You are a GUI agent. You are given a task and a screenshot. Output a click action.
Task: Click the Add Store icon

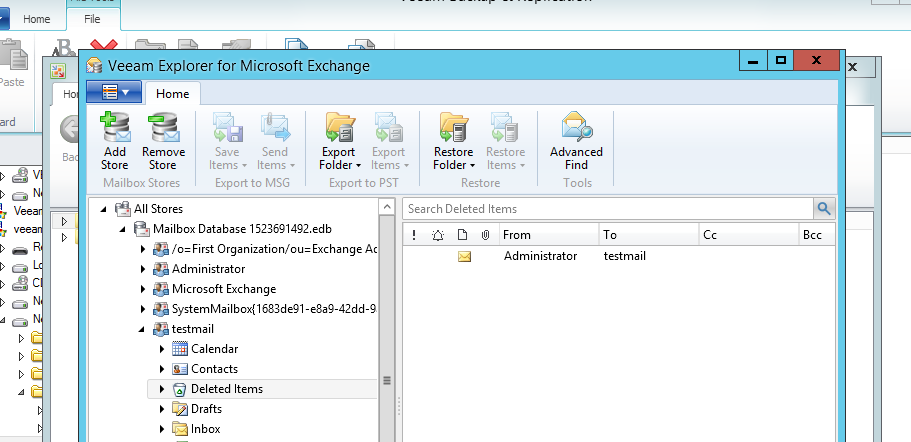pyautogui.click(x=114, y=128)
